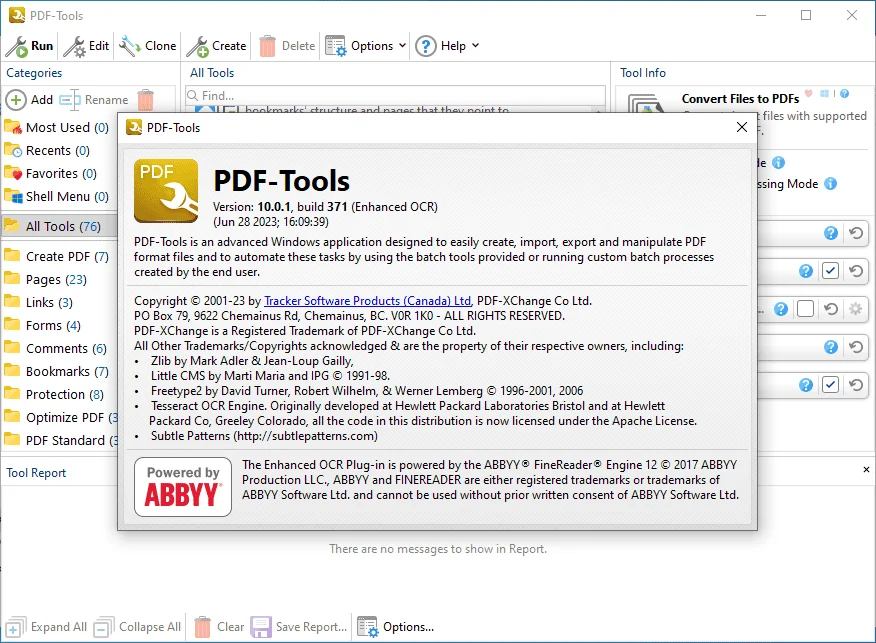Click the Edit tool button
The height and width of the screenshot is (643, 876).
(x=87, y=46)
